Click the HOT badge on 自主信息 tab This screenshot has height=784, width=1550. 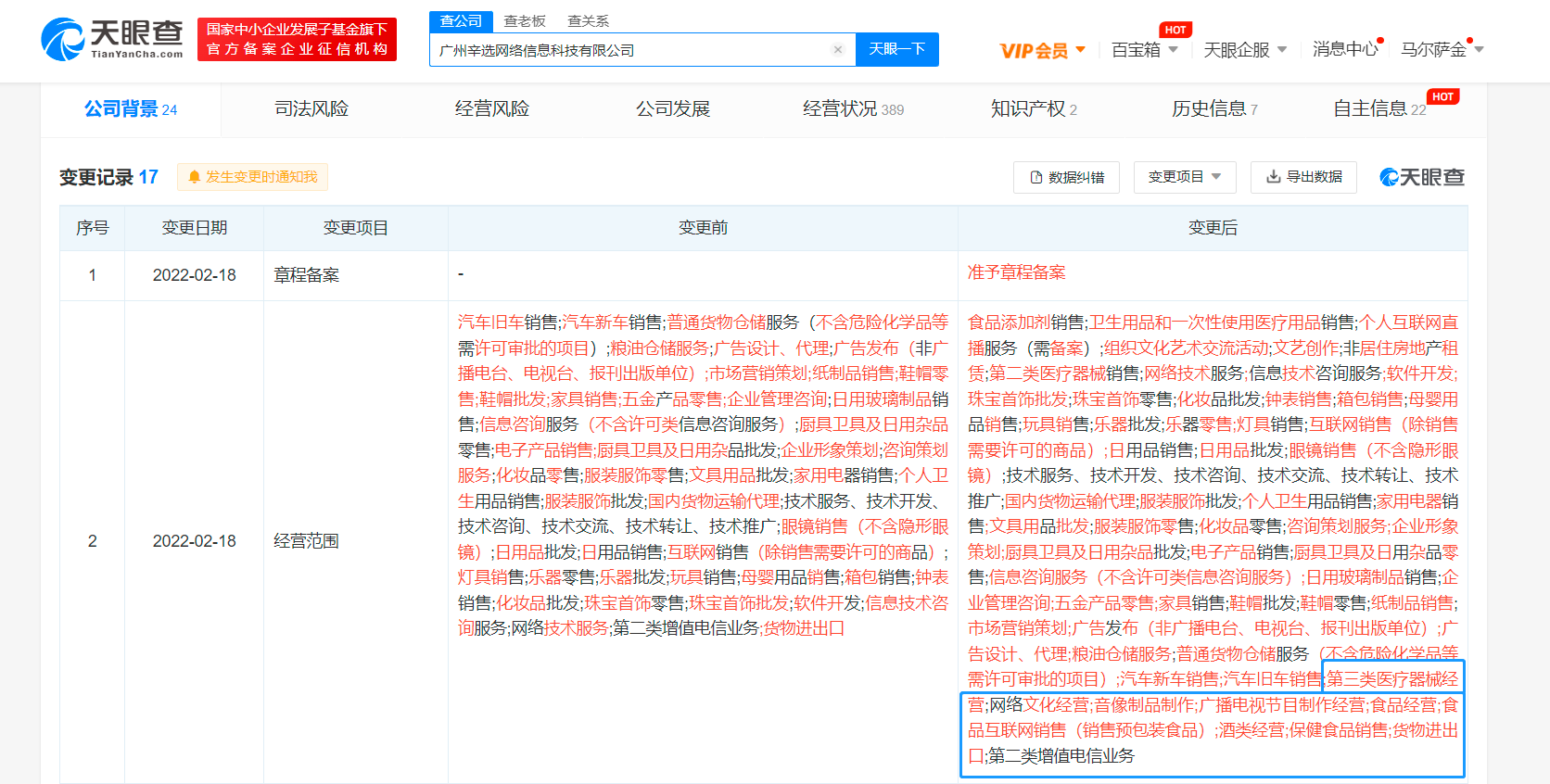[1442, 96]
